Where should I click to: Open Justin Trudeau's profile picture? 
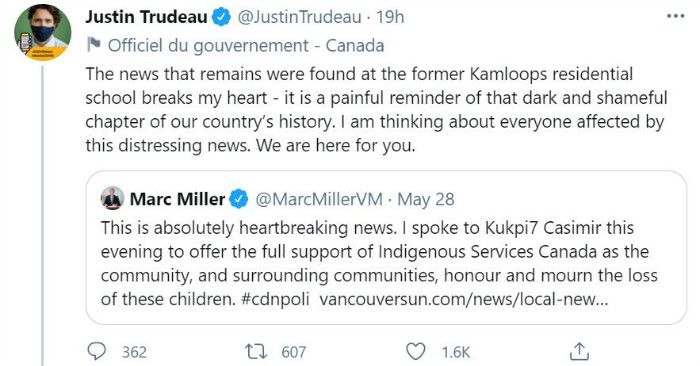coord(42,32)
